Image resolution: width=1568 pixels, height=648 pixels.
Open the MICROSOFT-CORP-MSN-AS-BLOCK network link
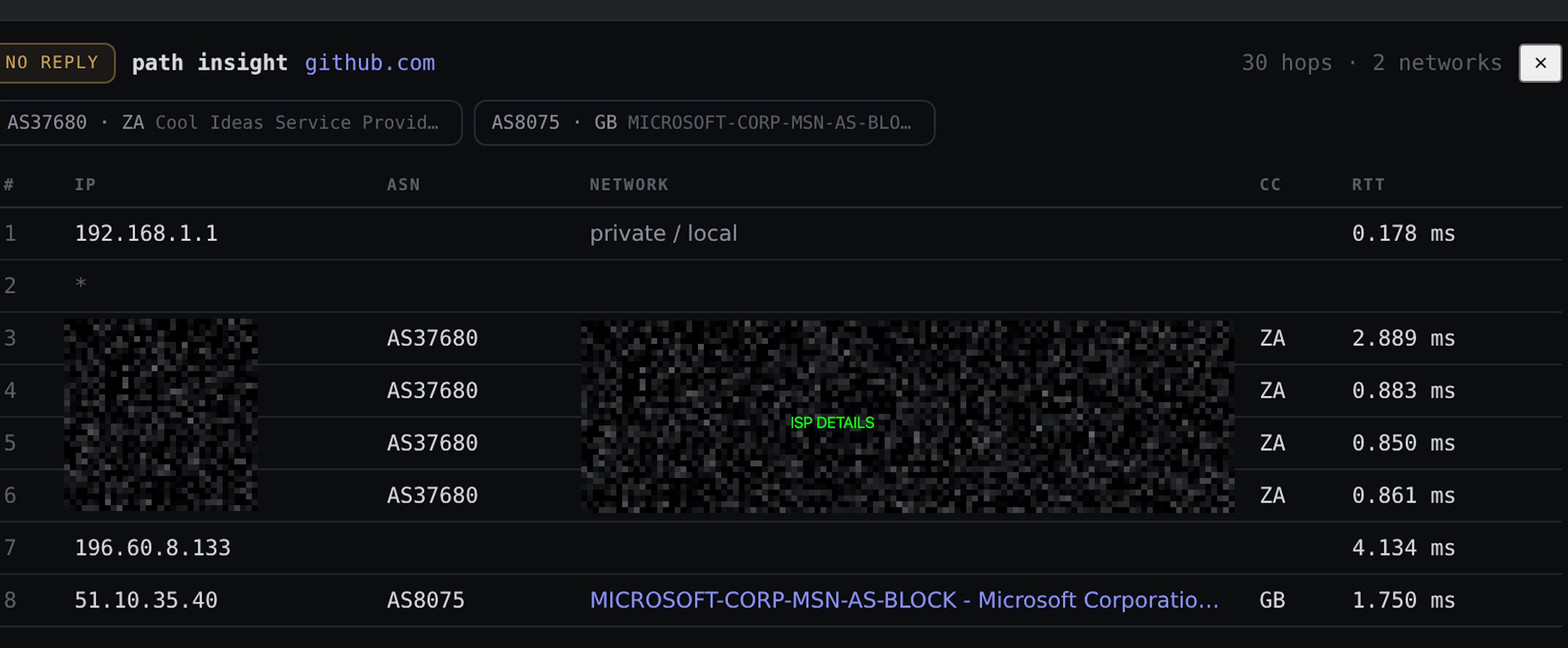(x=904, y=600)
